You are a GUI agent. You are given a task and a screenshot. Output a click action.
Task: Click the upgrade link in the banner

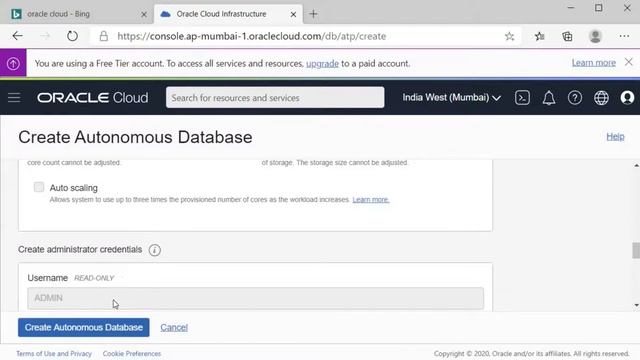pos(322,64)
